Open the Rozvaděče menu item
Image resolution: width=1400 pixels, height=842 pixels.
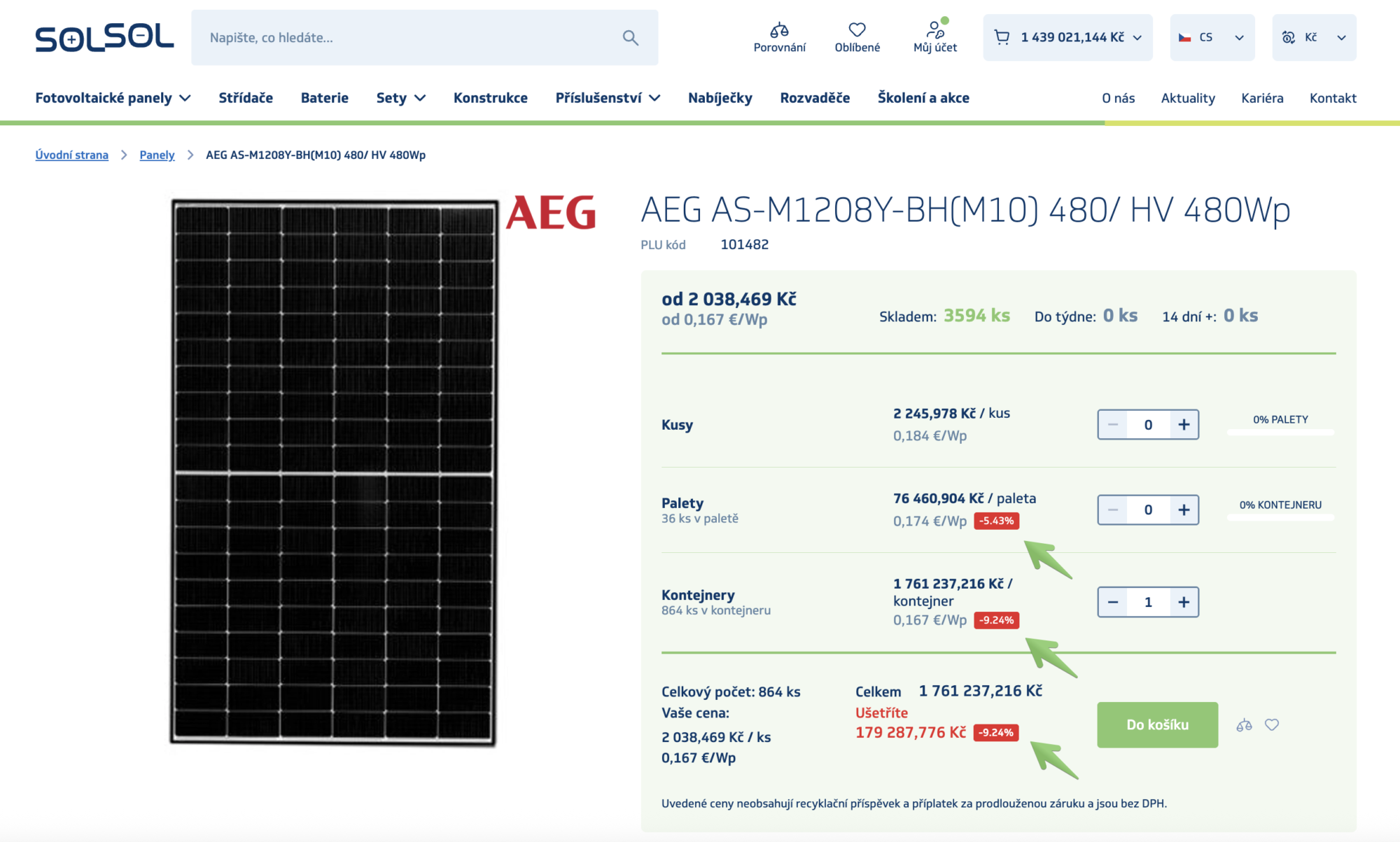point(815,98)
